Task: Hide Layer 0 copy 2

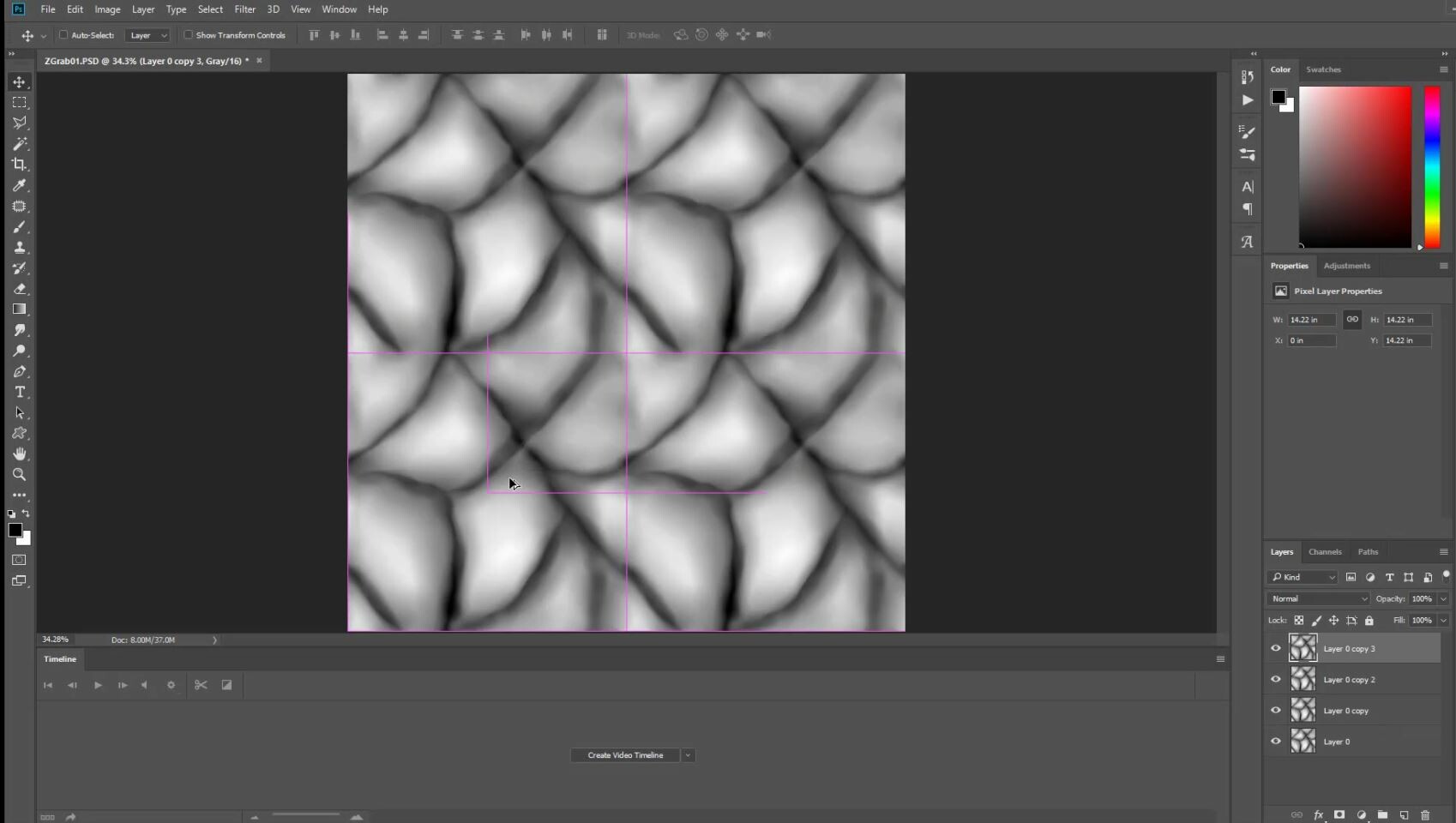Action: click(x=1275, y=679)
